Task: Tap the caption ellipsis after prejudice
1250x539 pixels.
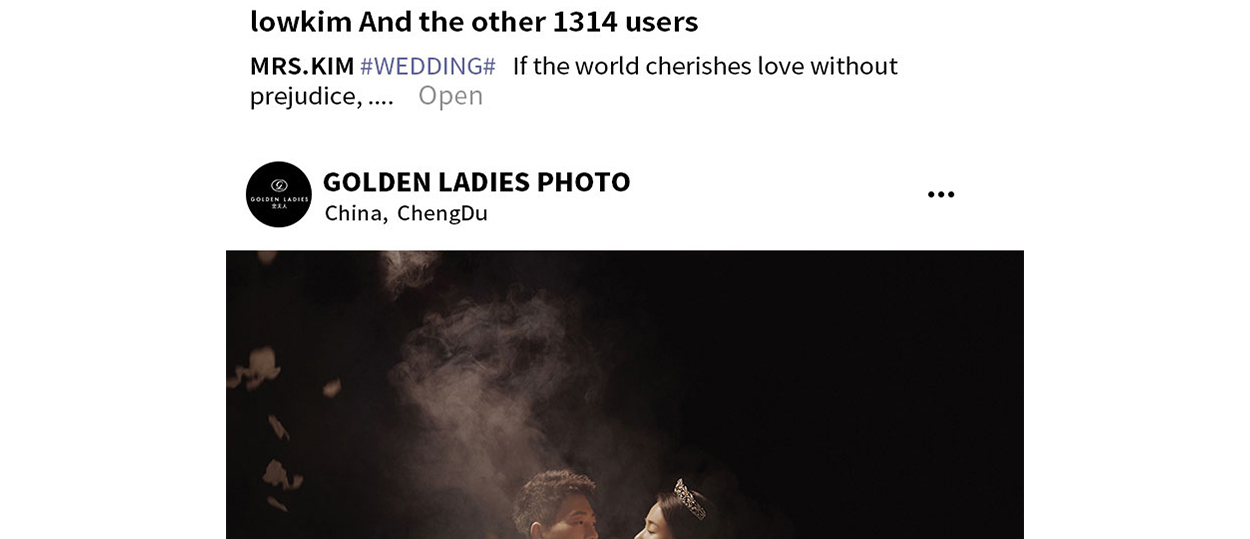Action: pos(381,98)
